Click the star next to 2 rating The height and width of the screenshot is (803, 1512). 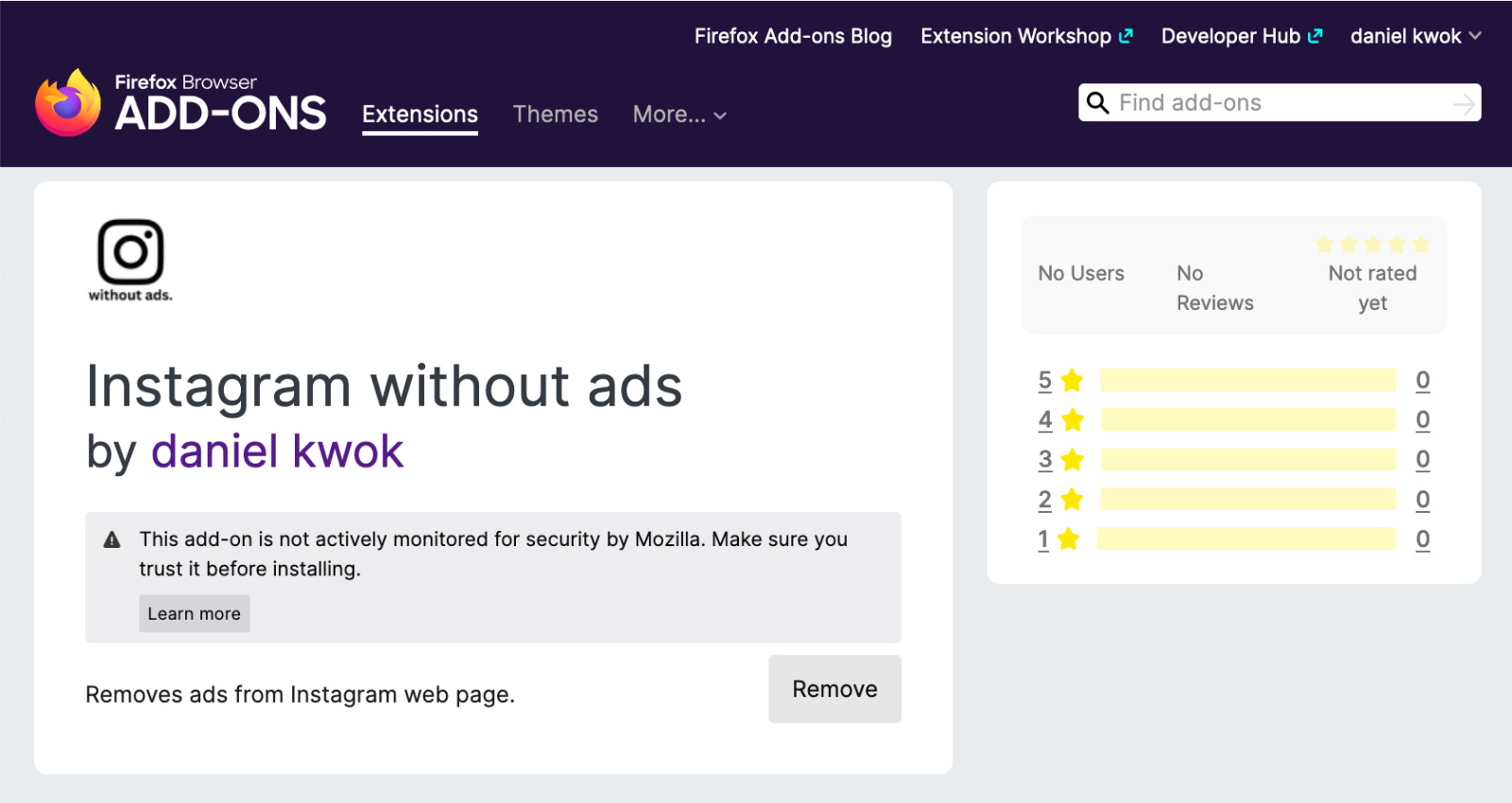[1072, 499]
